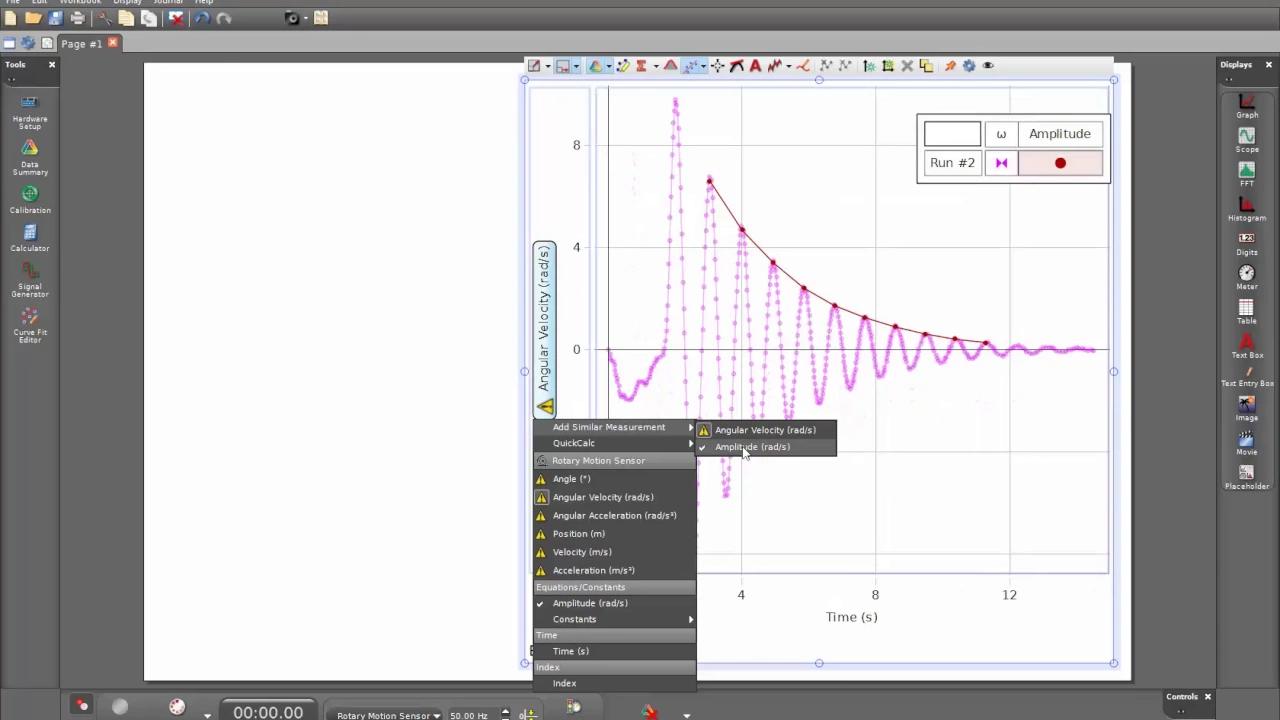
Task: Add a Scope display
Action: [1246, 140]
